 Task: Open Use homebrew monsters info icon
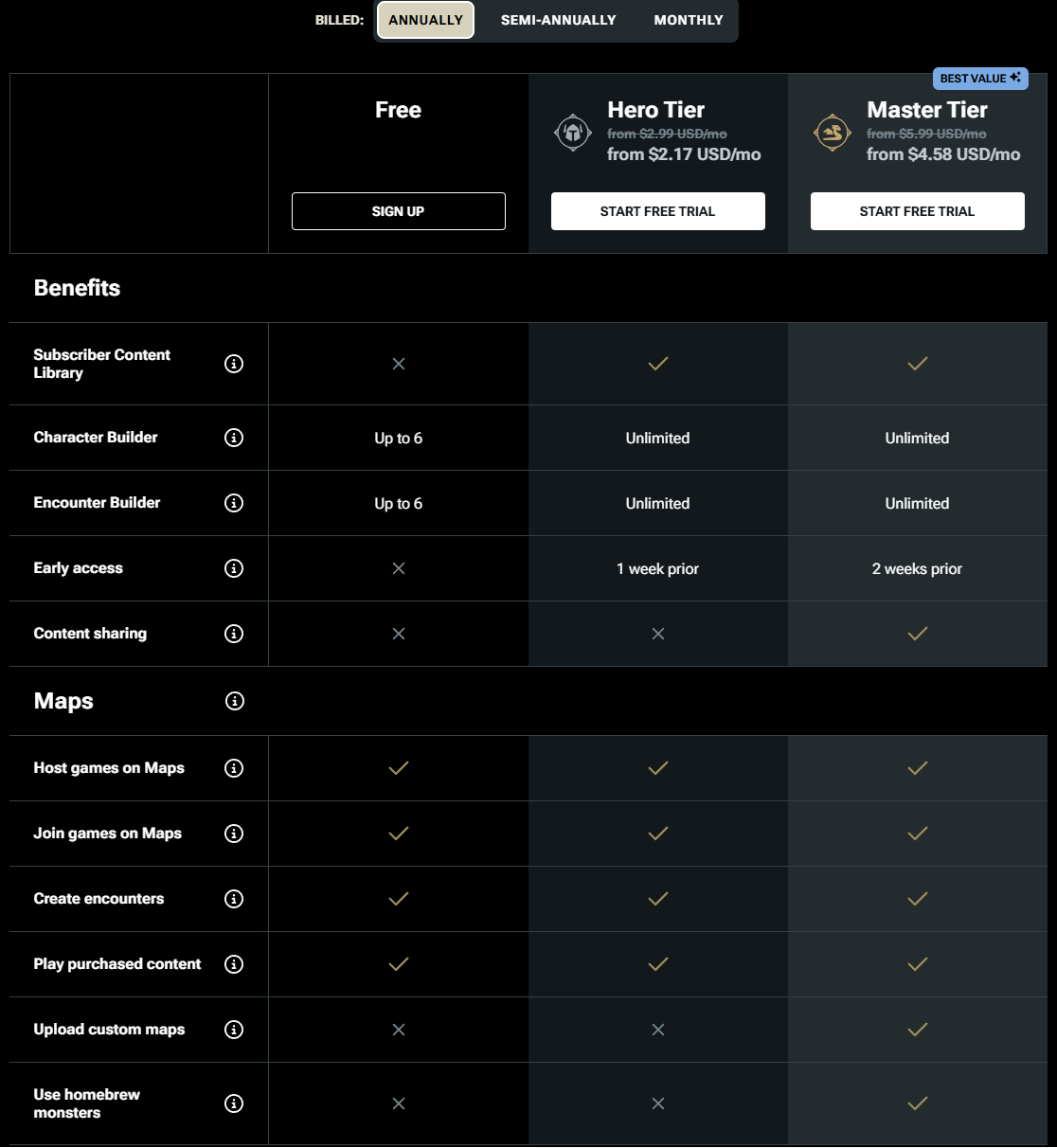pyautogui.click(x=234, y=1103)
